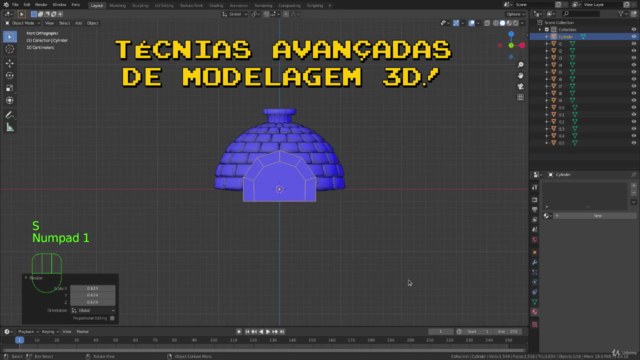
Task: Open the Material properties tab icon
Action: 535,312
